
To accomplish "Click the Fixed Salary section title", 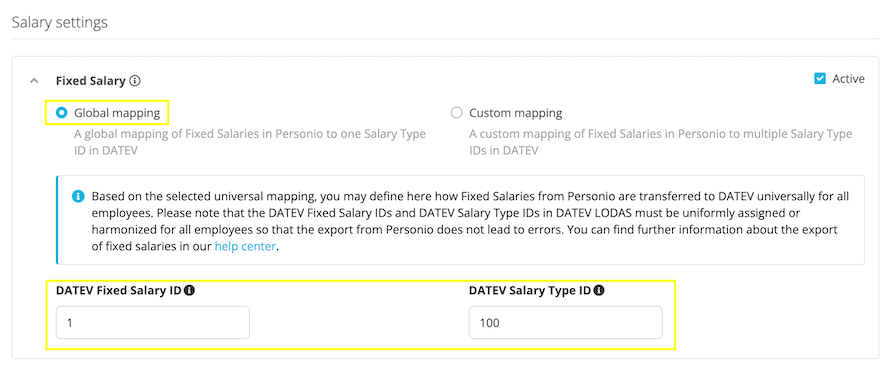I will click(x=90, y=81).
